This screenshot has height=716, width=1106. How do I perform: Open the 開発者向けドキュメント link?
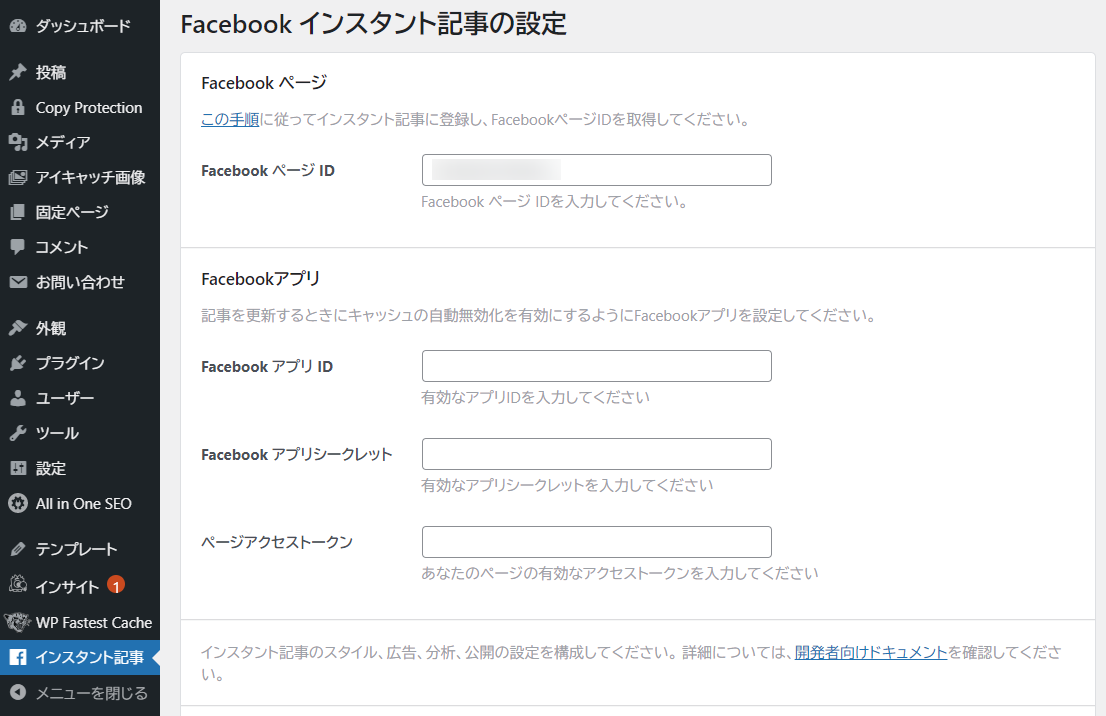click(x=870, y=652)
